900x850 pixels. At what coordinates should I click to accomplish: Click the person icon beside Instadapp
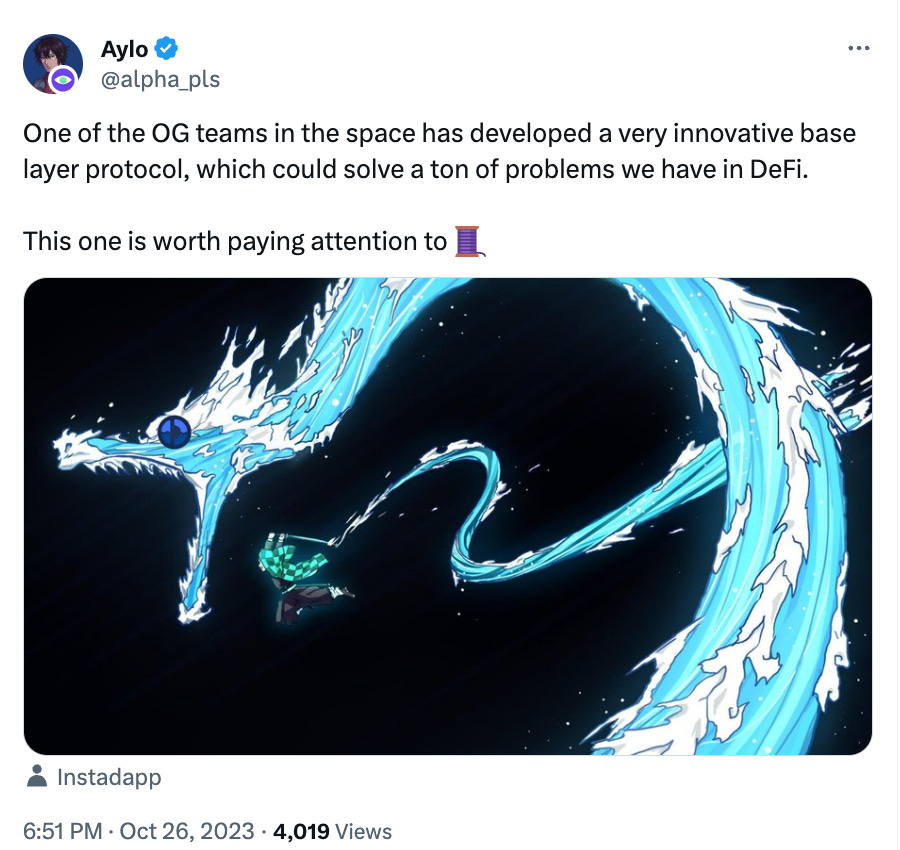pos(37,777)
